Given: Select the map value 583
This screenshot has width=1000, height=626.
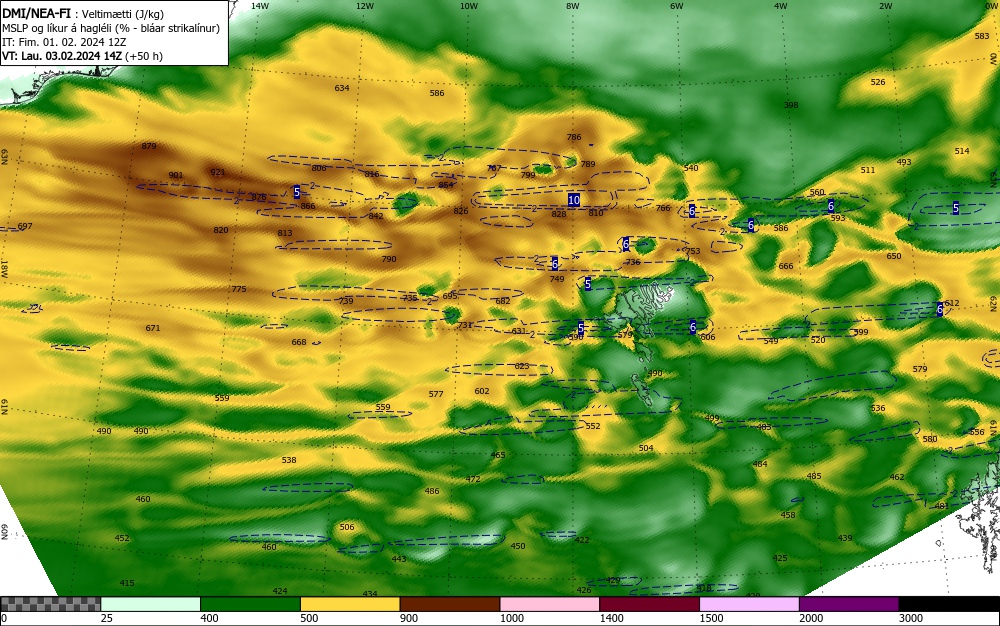Looking at the screenshot, I should [982, 36].
